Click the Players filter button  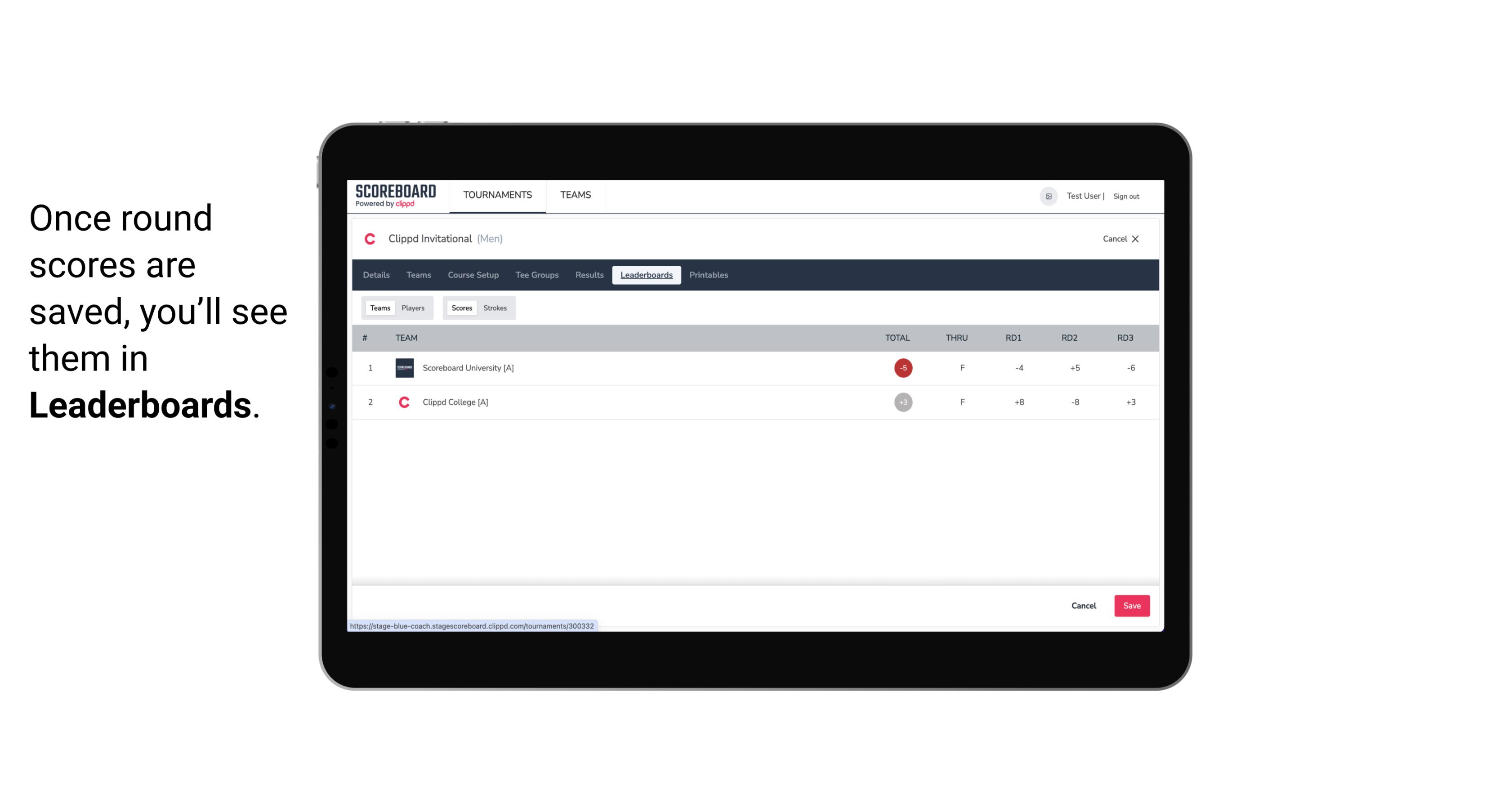point(413,308)
